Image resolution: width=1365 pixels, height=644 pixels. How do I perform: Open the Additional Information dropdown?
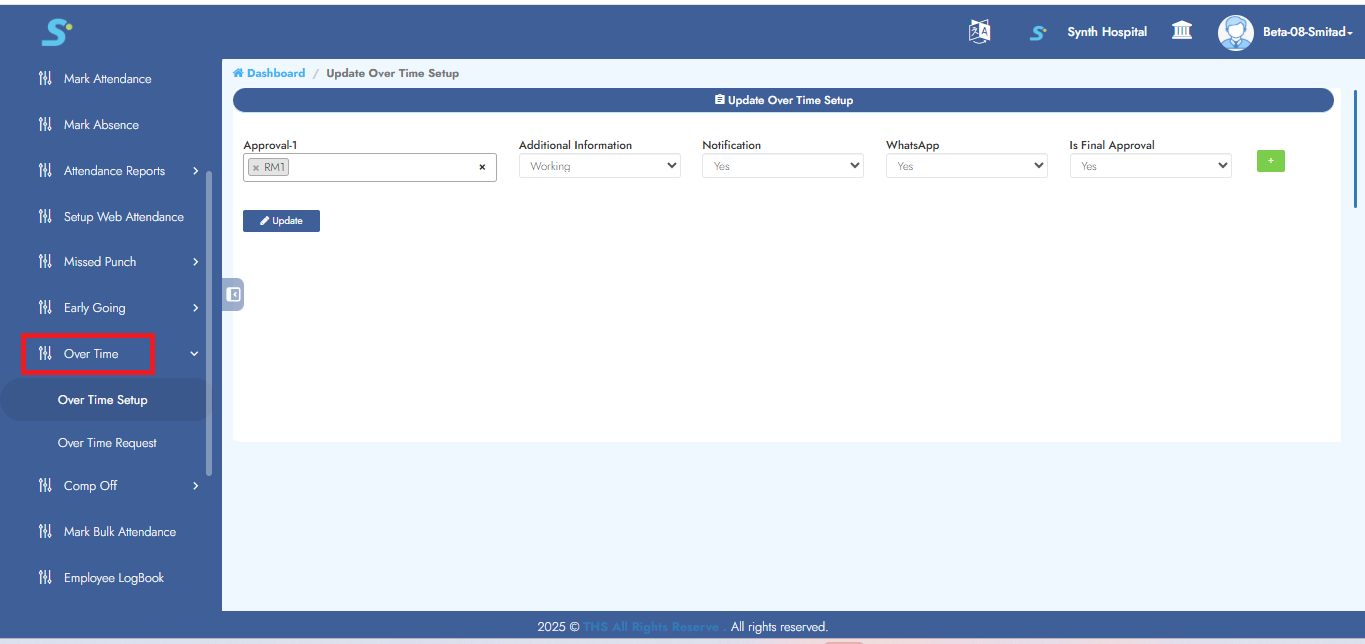(599, 167)
